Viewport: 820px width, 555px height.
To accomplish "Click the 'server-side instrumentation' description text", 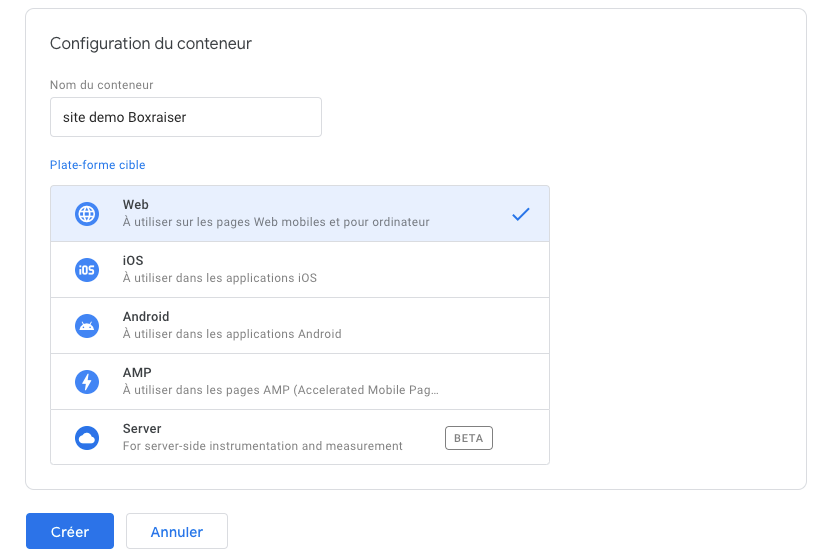I will (x=262, y=446).
